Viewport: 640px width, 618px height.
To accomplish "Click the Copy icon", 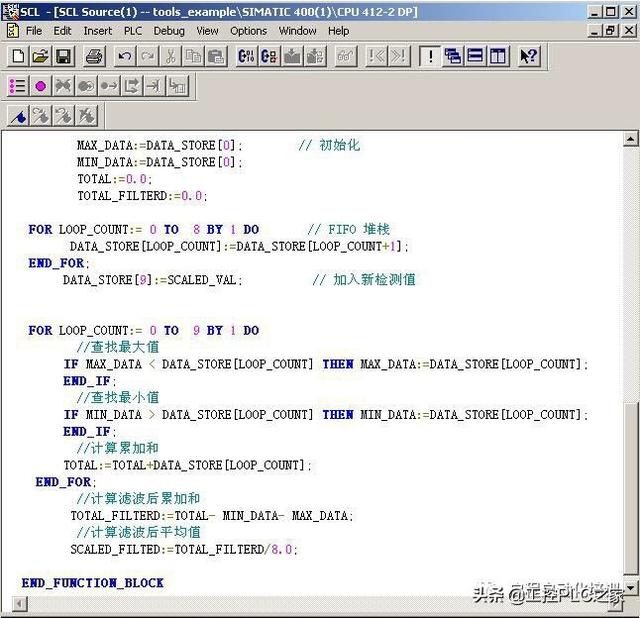I will point(193,56).
